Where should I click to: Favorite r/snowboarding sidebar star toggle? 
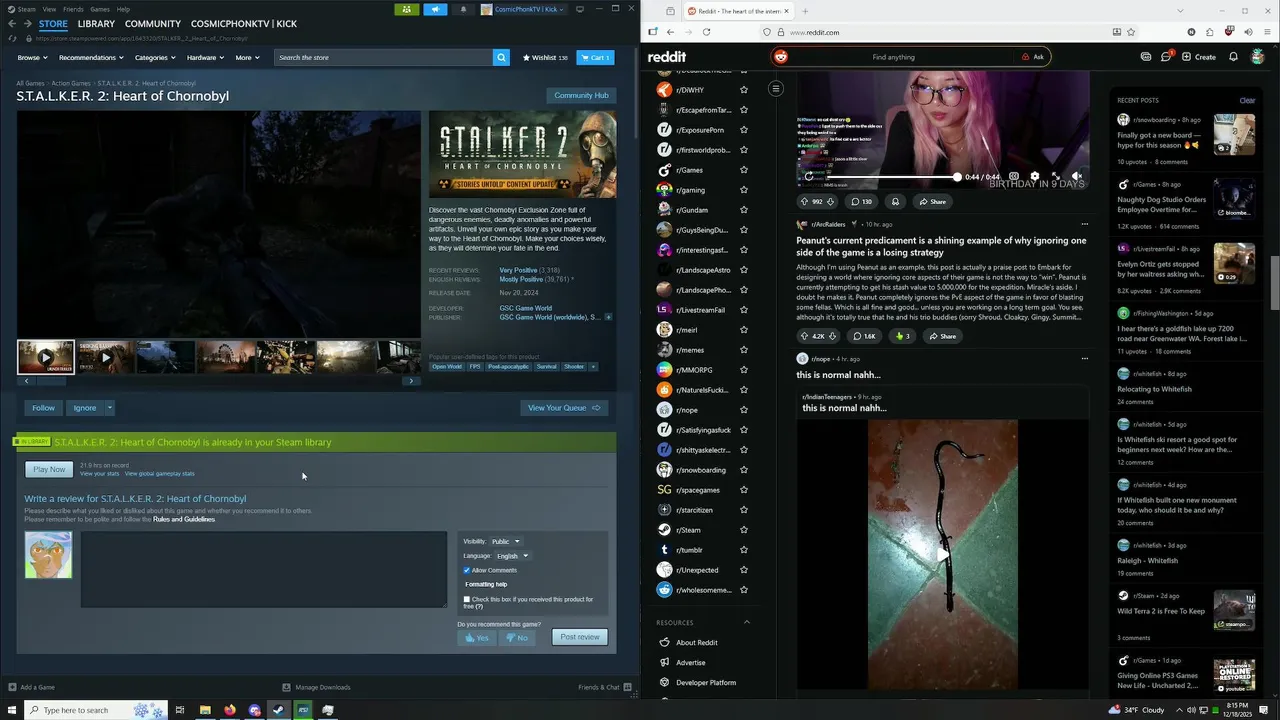[x=743, y=470]
